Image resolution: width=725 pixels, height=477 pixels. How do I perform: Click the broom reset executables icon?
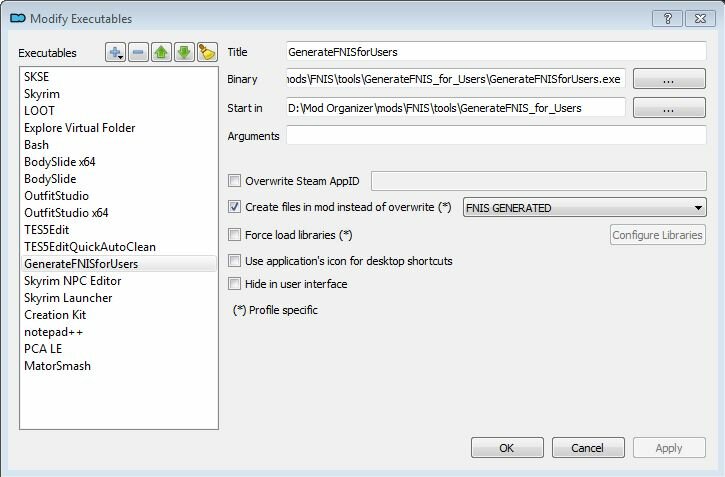pyautogui.click(x=207, y=52)
